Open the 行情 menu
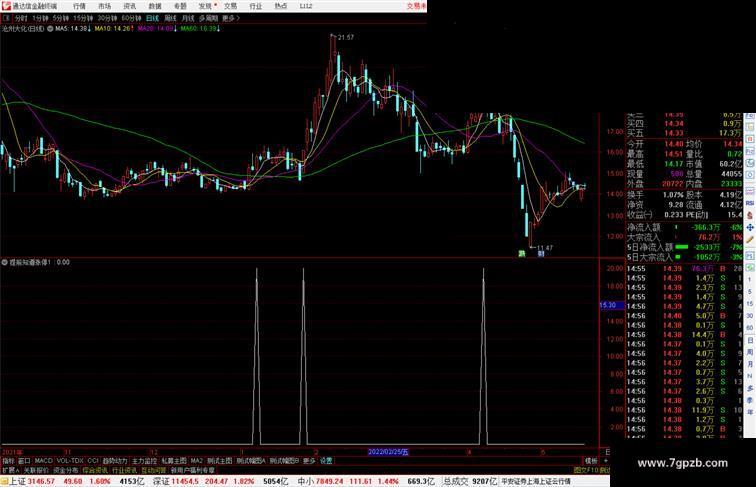756x487 pixels. (x=79, y=6)
